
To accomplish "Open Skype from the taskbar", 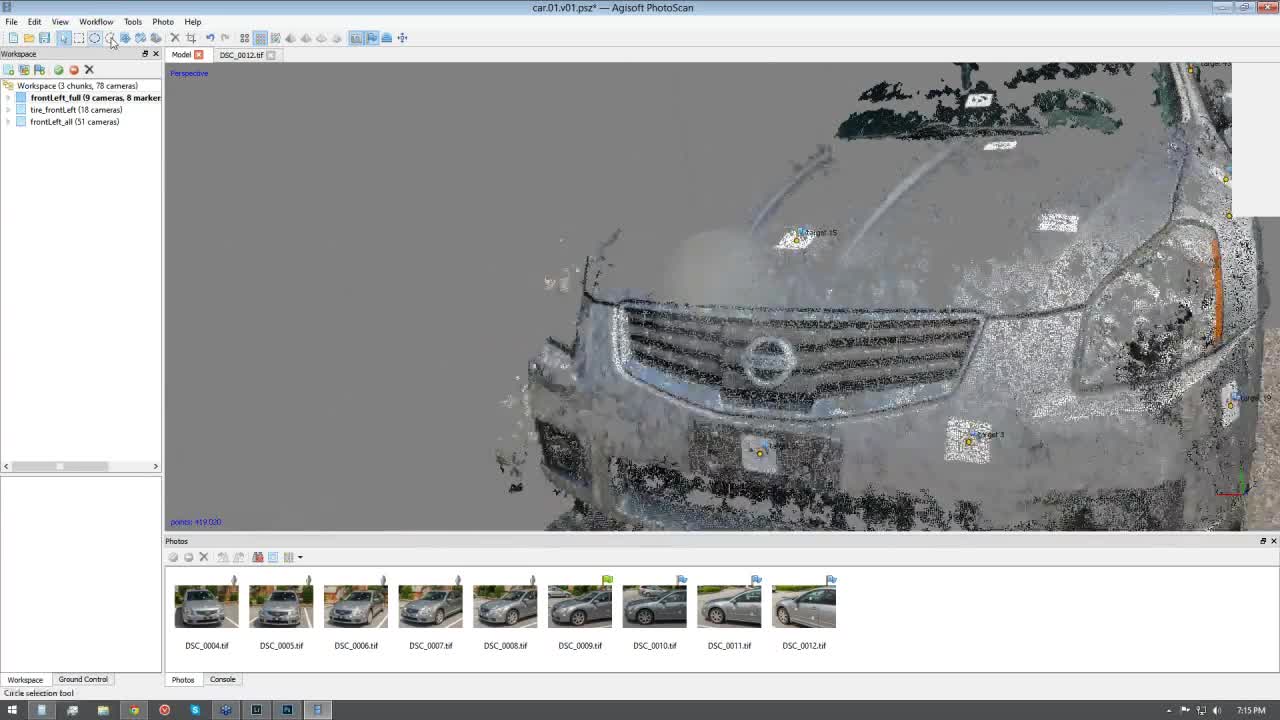I will click(x=195, y=710).
